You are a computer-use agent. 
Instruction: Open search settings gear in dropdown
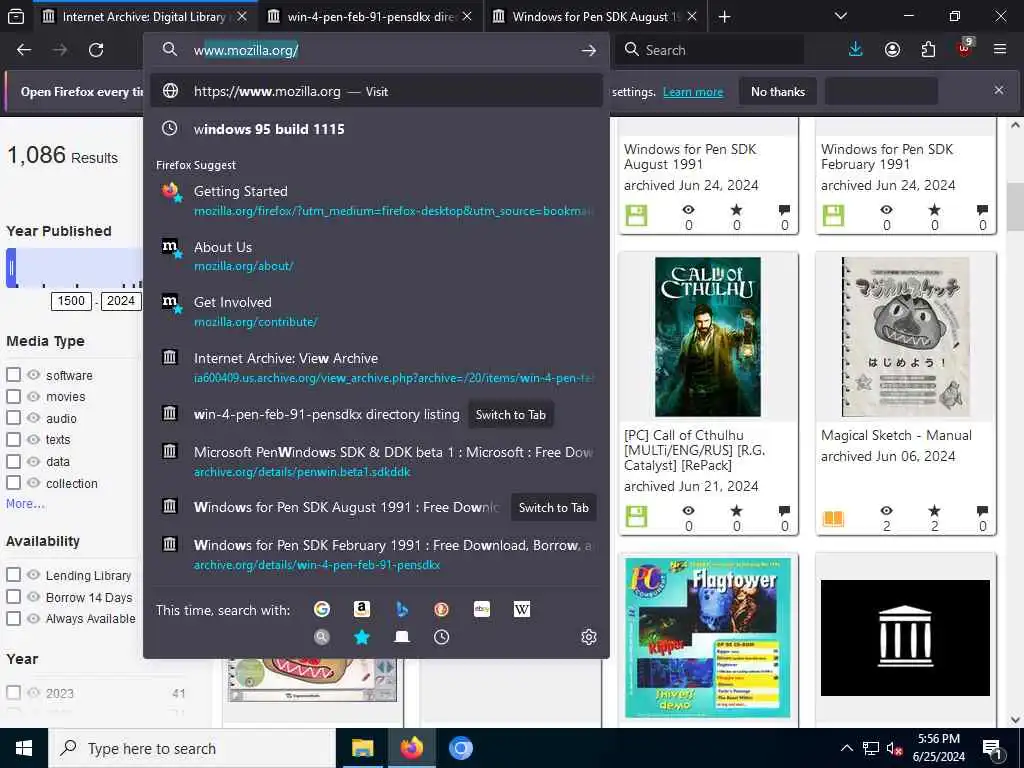coord(588,637)
